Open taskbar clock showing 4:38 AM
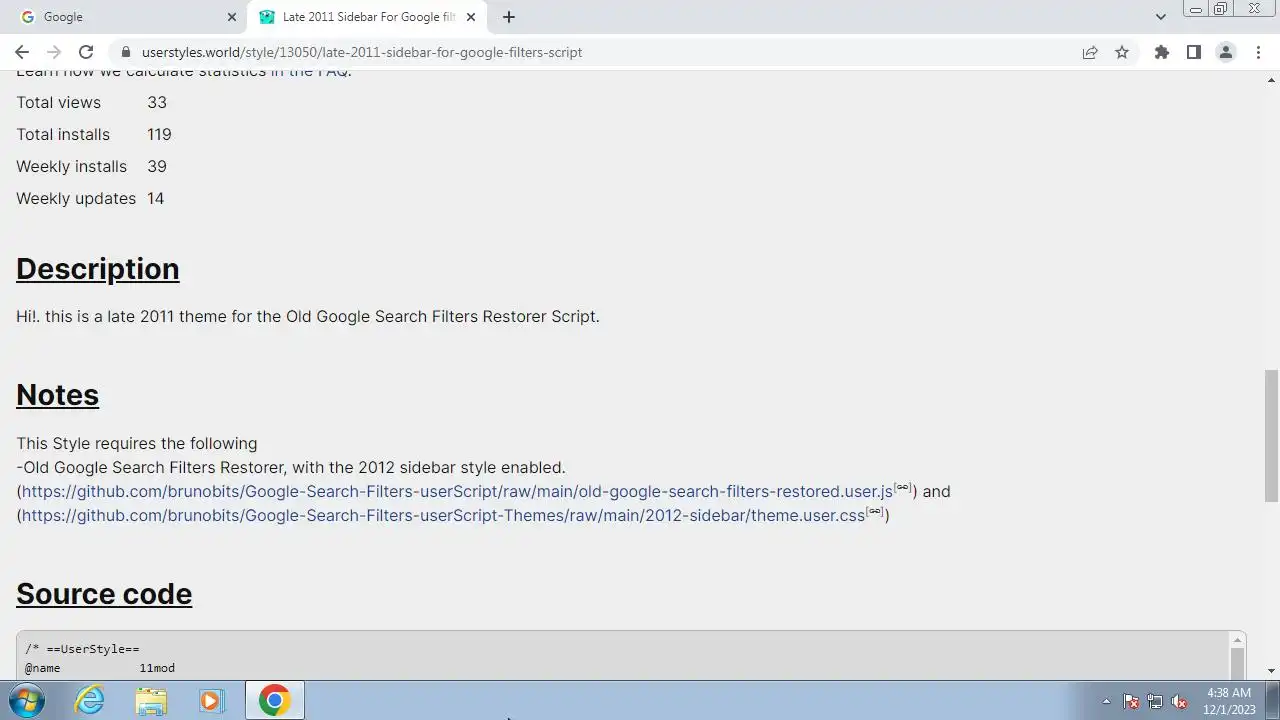 1229,701
